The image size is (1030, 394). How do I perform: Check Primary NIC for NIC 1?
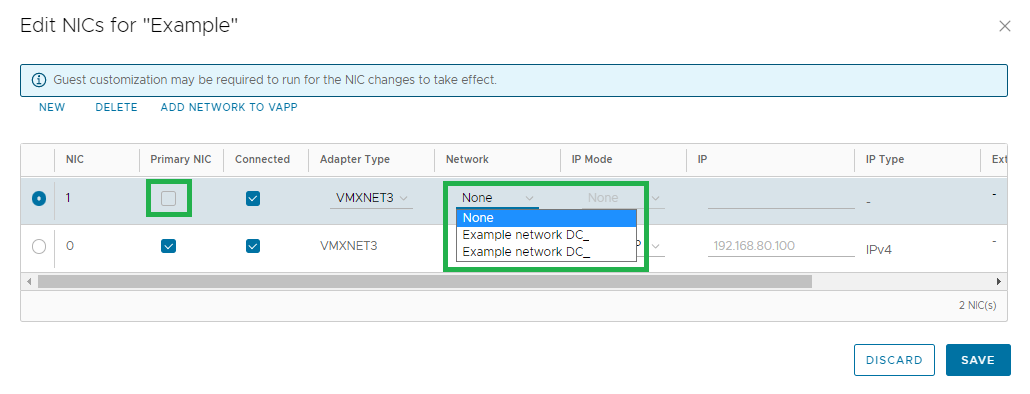tap(169, 198)
